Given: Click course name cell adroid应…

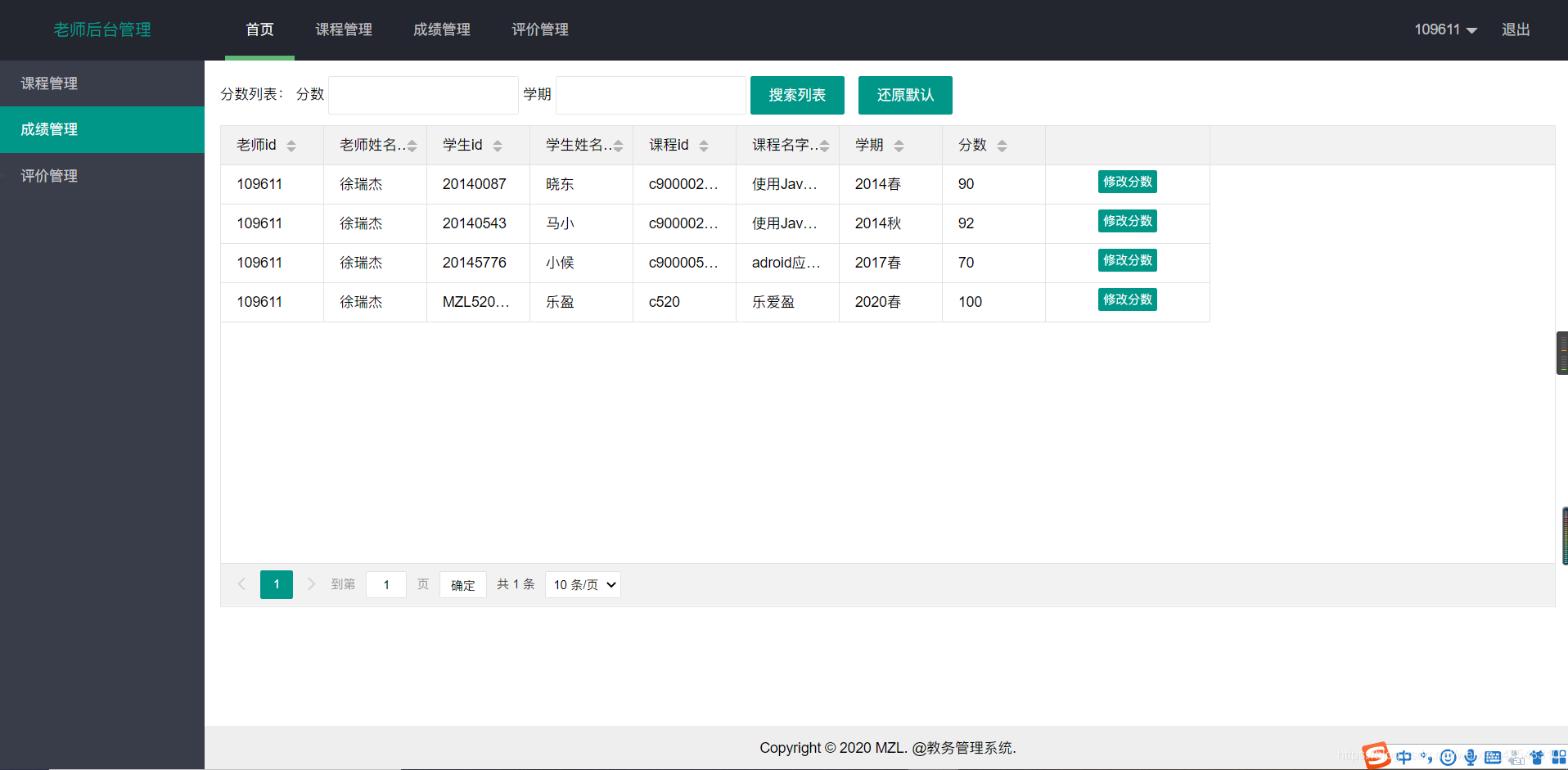Looking at the screenshot, I should tap(786, 263).
